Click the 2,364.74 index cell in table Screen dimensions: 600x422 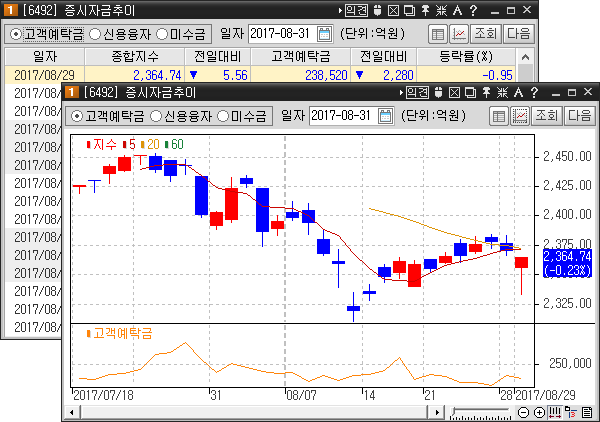(135, 75)
